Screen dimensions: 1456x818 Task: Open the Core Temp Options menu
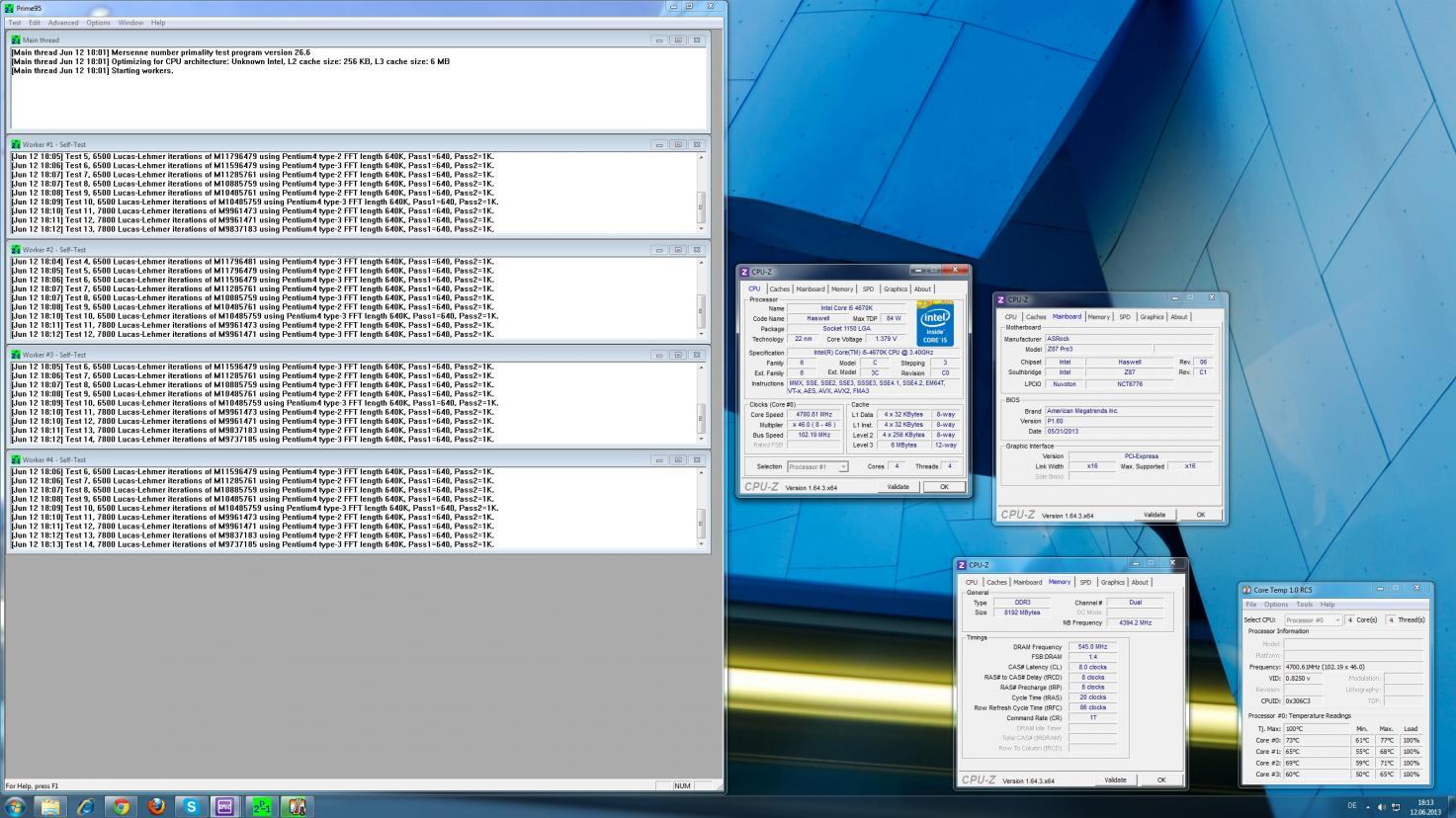(1276, 604)
